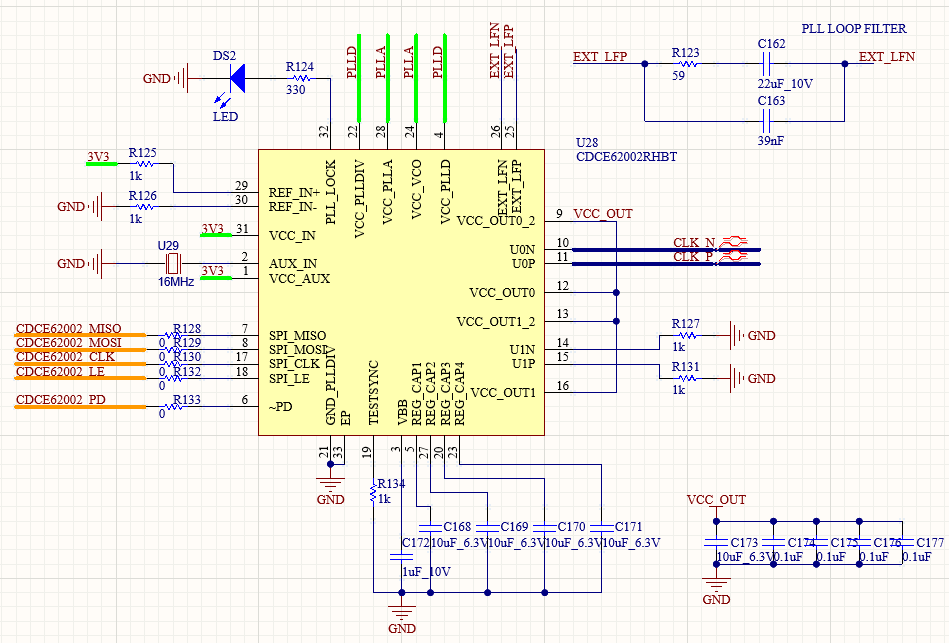Select the U28 CDCE62002 component body

click(401, 292)
